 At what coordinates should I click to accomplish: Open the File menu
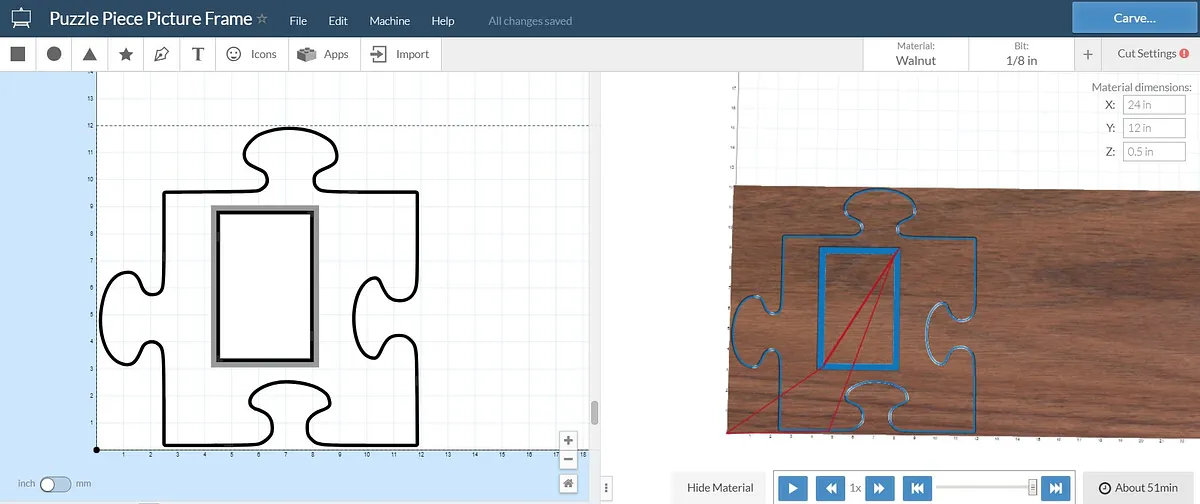coord(298,21)
